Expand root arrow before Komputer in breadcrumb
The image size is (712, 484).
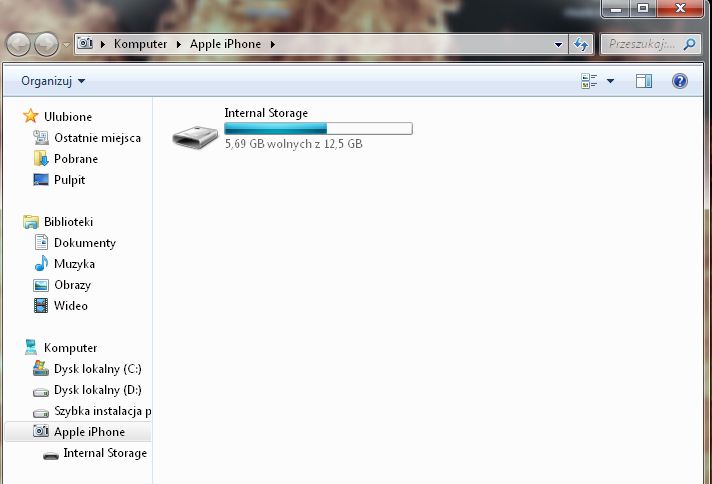103,44
